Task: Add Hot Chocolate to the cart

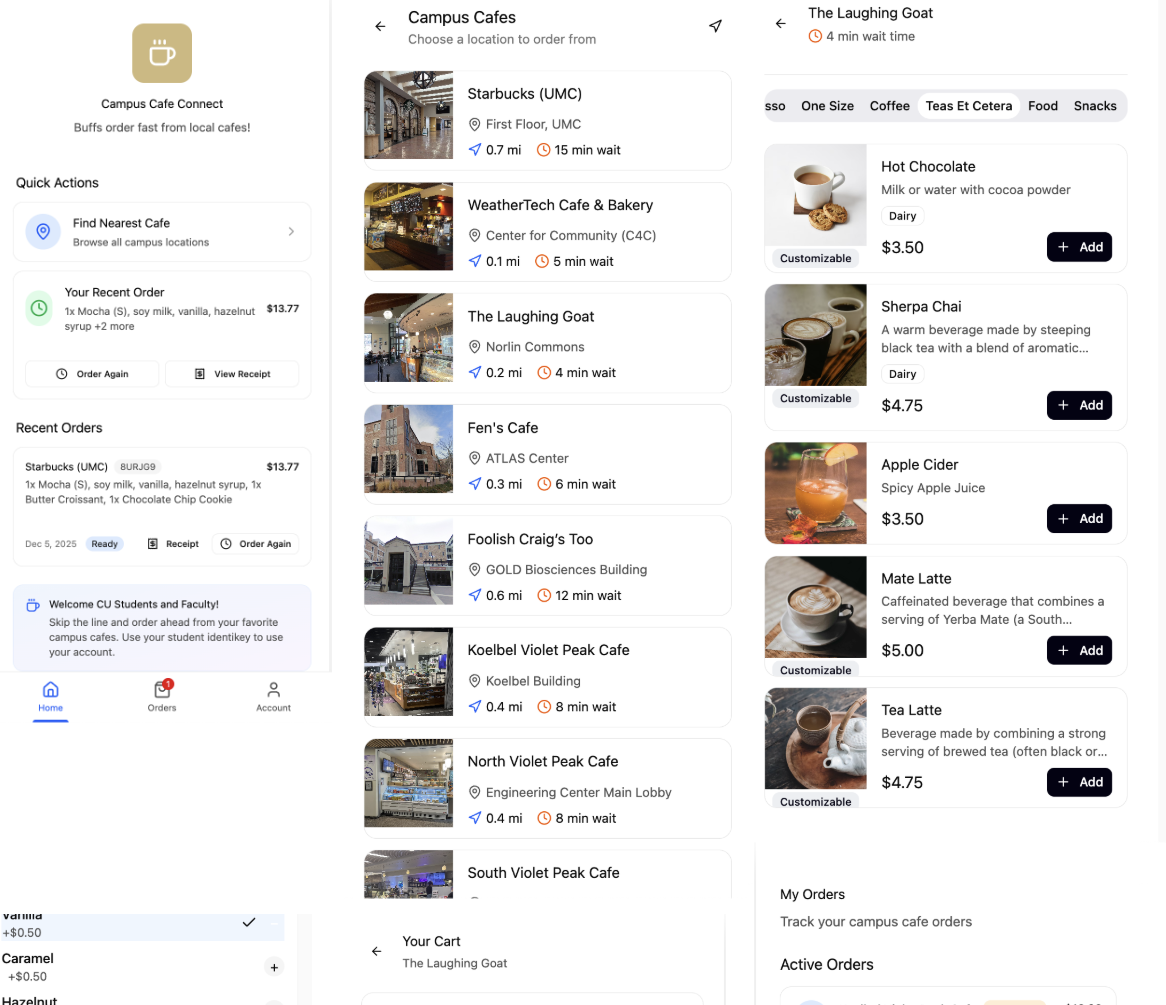Action: (1079, 247)
